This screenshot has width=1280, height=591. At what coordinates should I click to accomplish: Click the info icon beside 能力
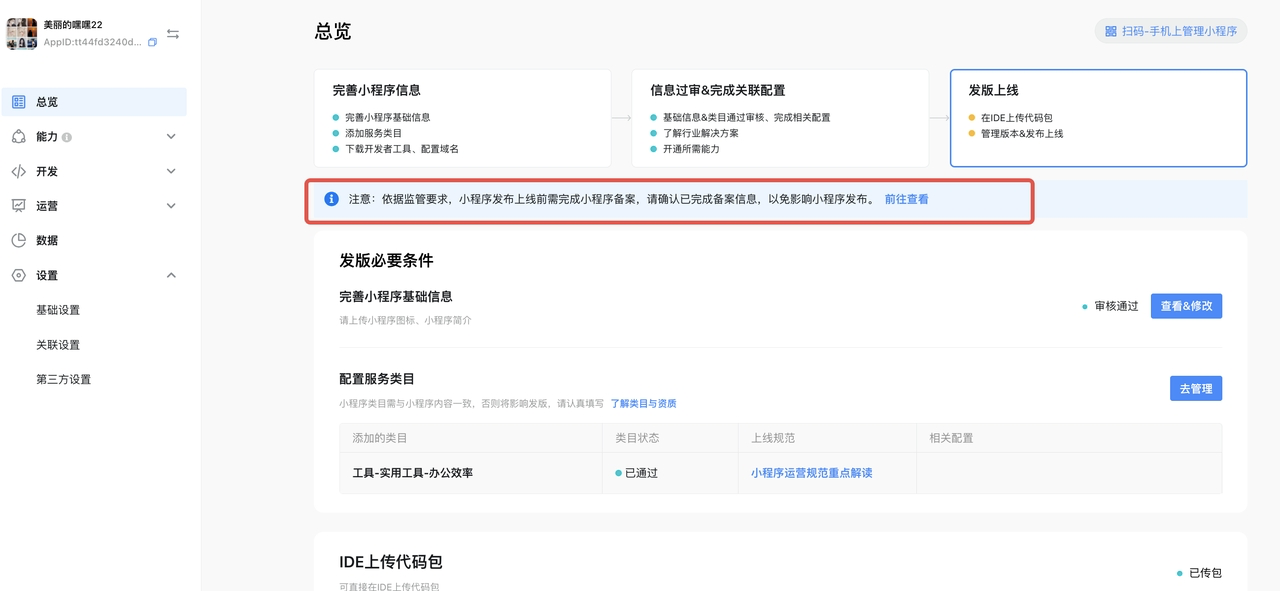(67, 137)
